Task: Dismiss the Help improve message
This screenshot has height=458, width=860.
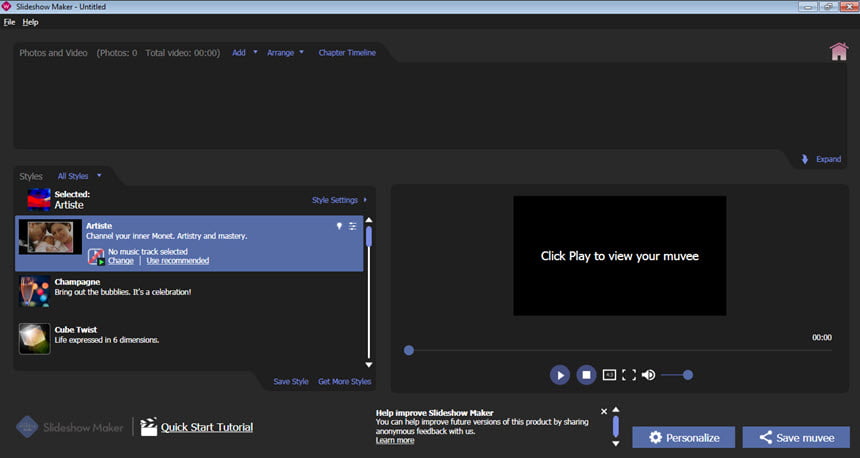Action: coord(604,411)
